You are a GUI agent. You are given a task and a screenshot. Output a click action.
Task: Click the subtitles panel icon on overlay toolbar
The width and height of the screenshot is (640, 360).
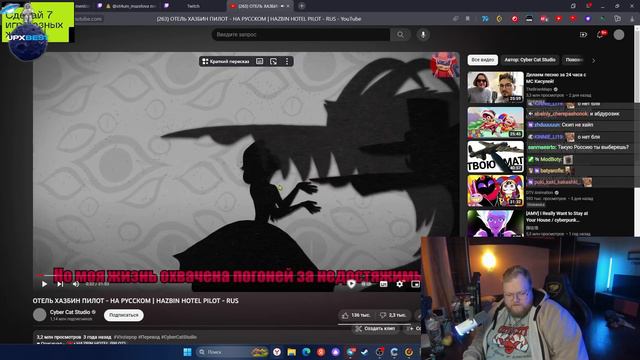(260, 61)
